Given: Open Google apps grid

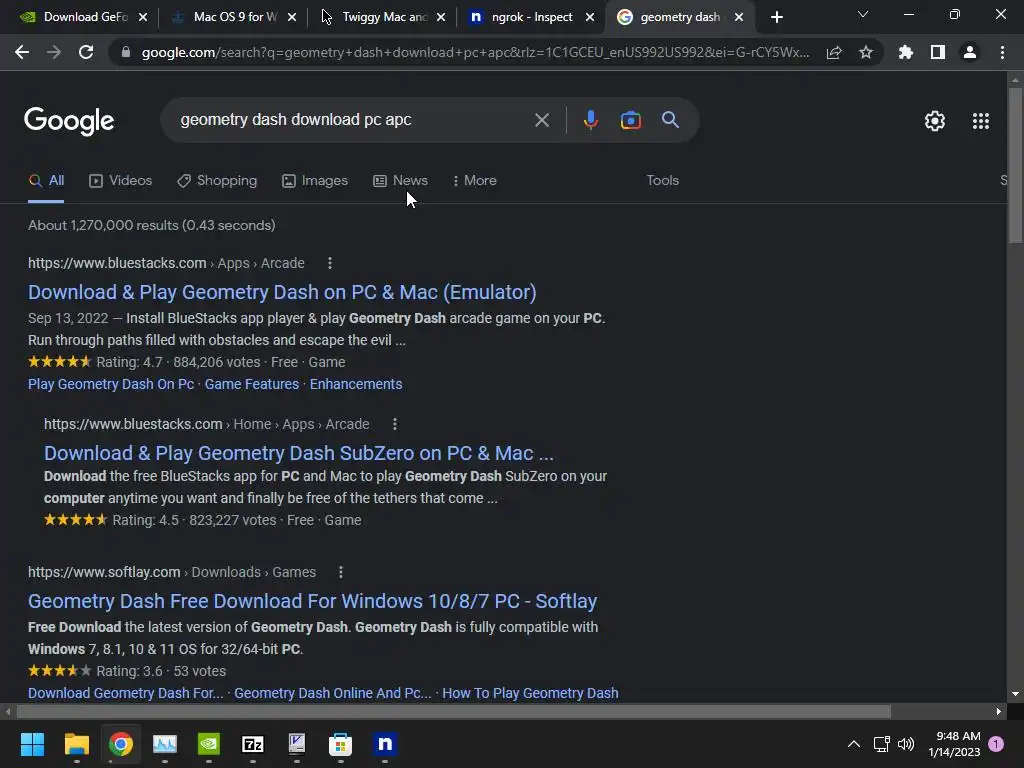Looking at the screenshot, I should point(981,121).
